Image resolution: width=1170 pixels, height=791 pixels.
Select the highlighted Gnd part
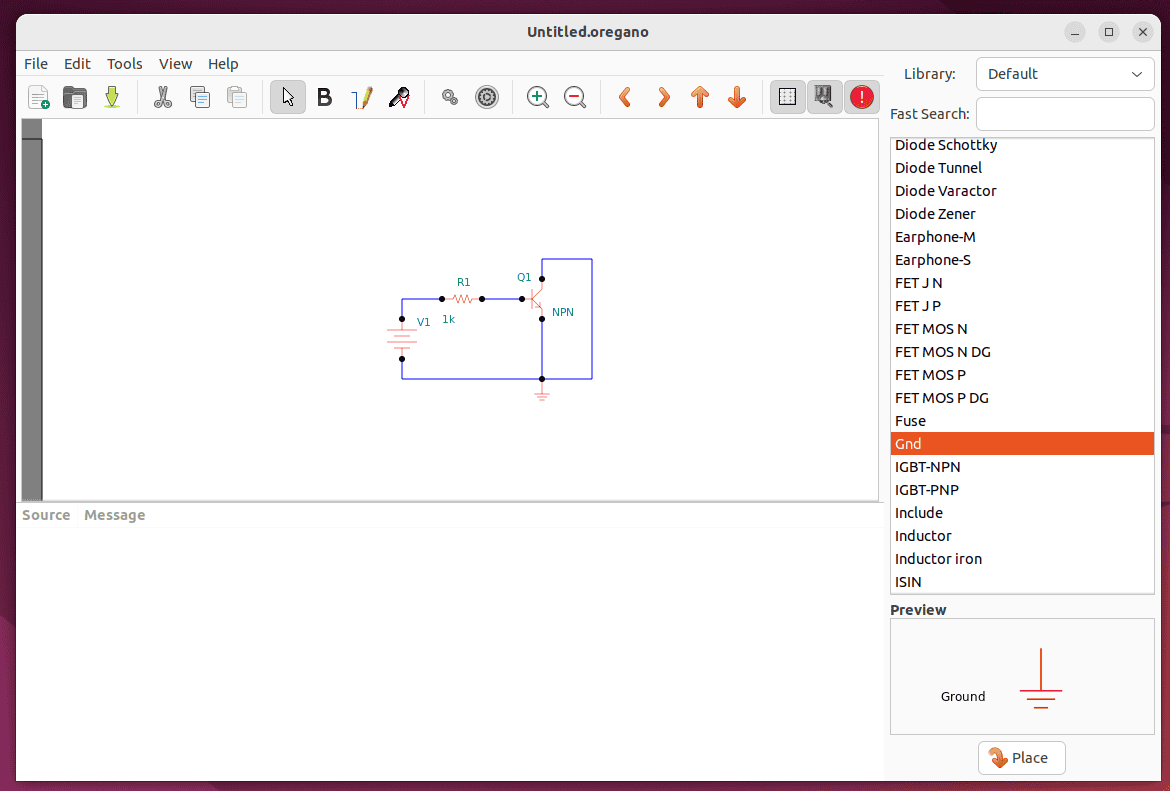point(1022,444)
